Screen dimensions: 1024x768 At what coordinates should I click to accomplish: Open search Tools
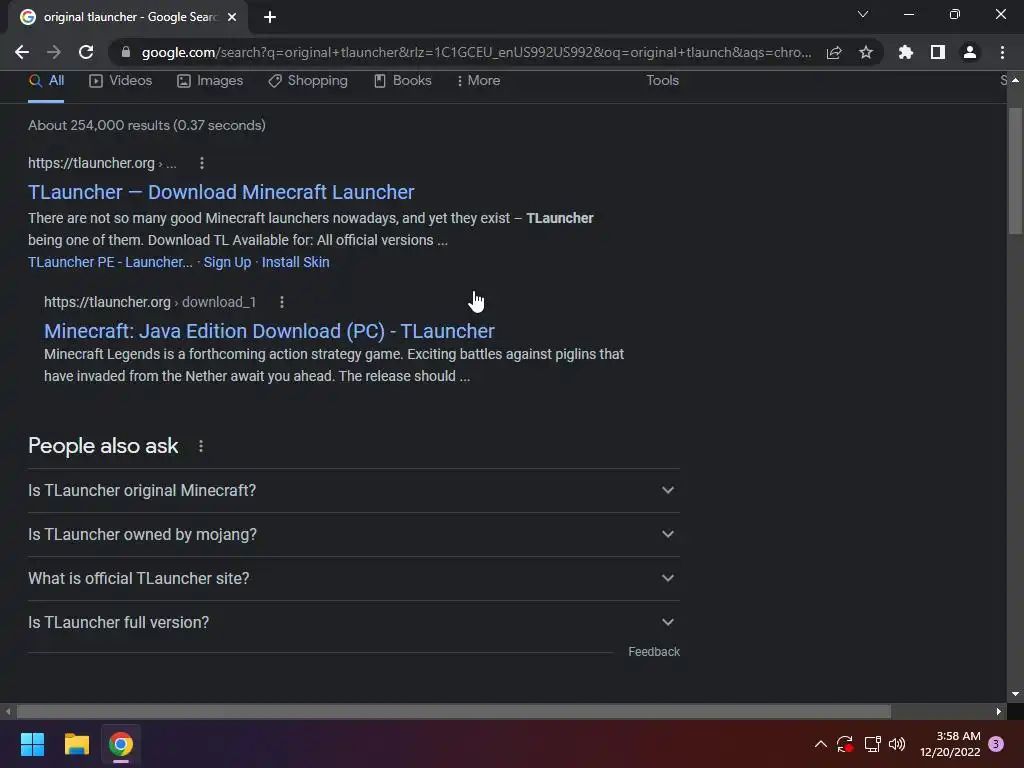(662, 80)
